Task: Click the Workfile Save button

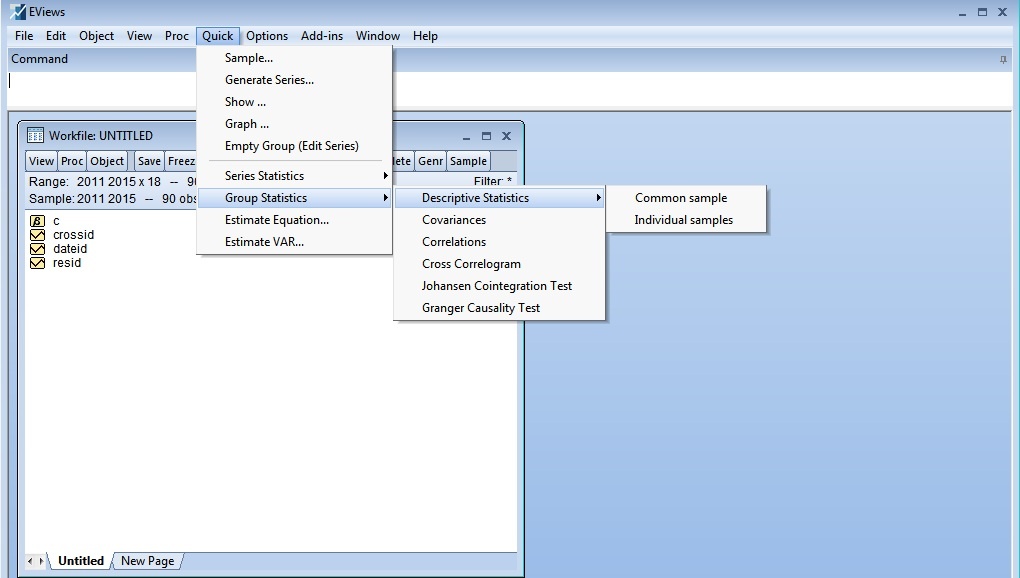Action: 149,161
